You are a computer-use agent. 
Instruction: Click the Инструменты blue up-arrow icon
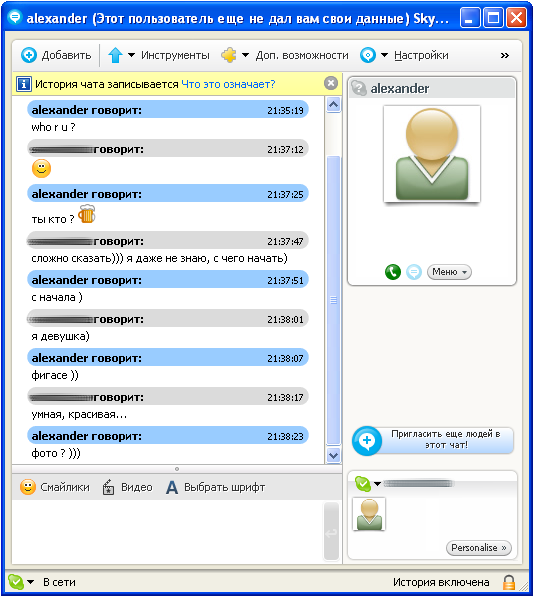[x=115, y=55]
